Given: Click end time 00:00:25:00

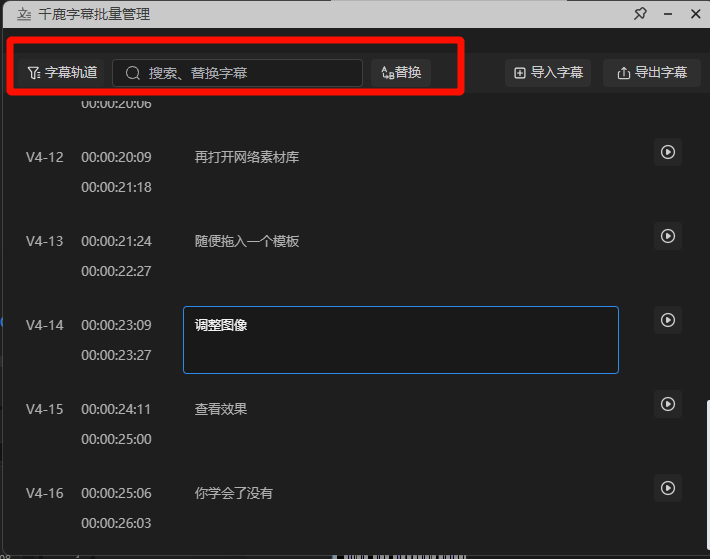Looking at the screenshot, I should point(116,439).
